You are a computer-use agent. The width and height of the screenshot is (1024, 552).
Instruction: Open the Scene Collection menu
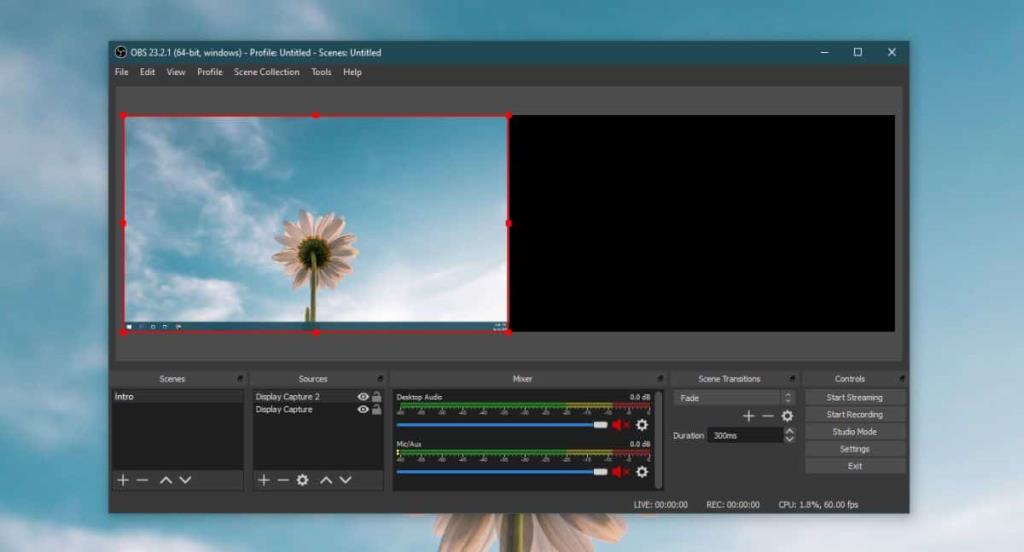pos(266,72)
